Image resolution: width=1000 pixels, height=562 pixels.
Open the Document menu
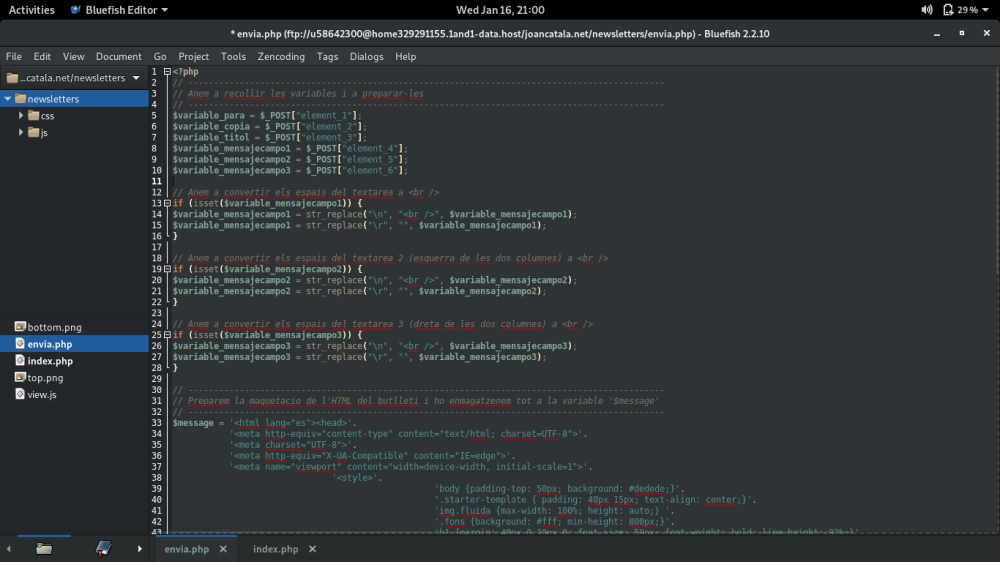[119, 56]
